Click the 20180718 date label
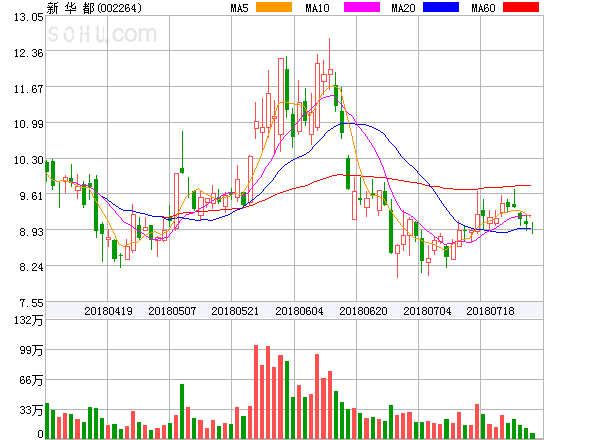Viewport: 600px width, 440px height. click(490, 311)
